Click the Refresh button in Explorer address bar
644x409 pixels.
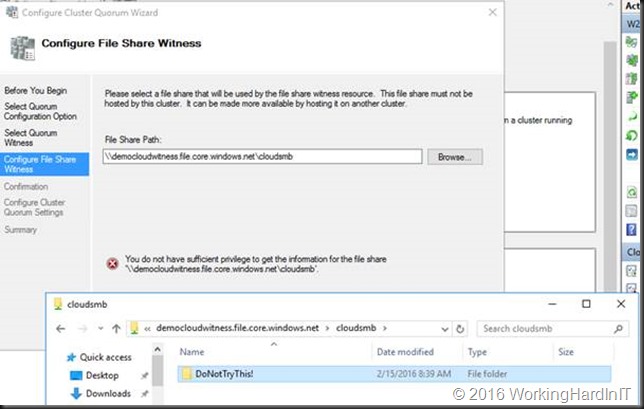point(460,329)
